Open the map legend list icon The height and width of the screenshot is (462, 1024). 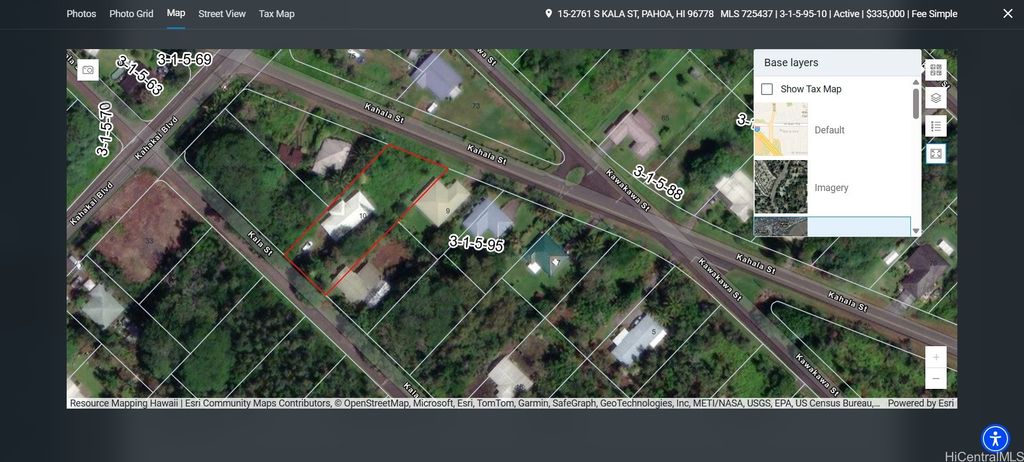935,126
